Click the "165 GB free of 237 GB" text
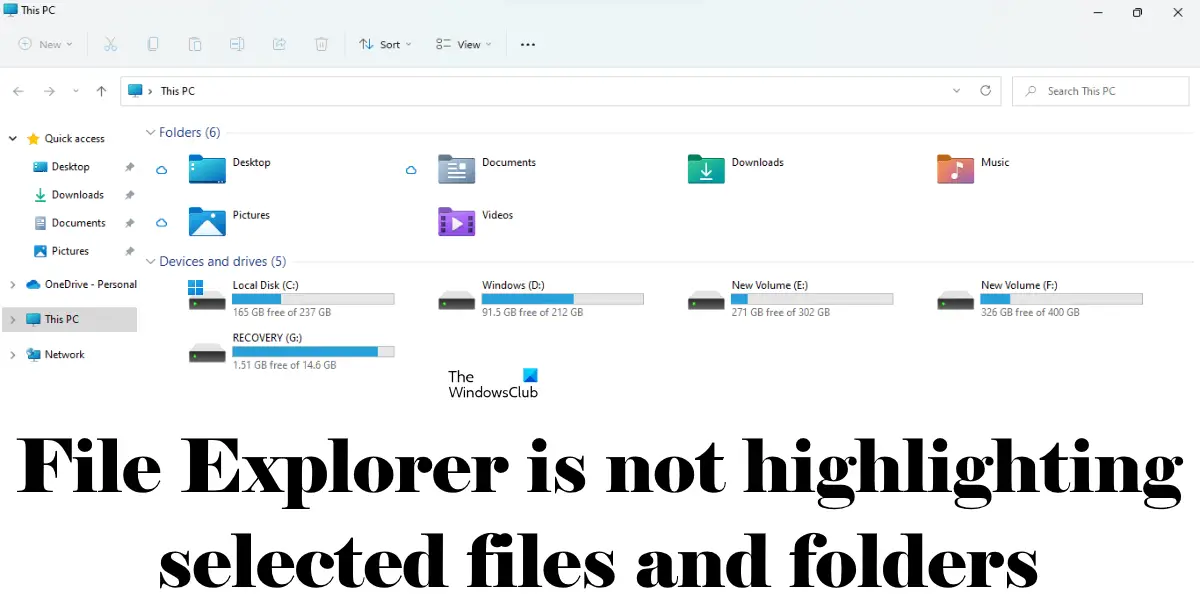 pos(282,313)
